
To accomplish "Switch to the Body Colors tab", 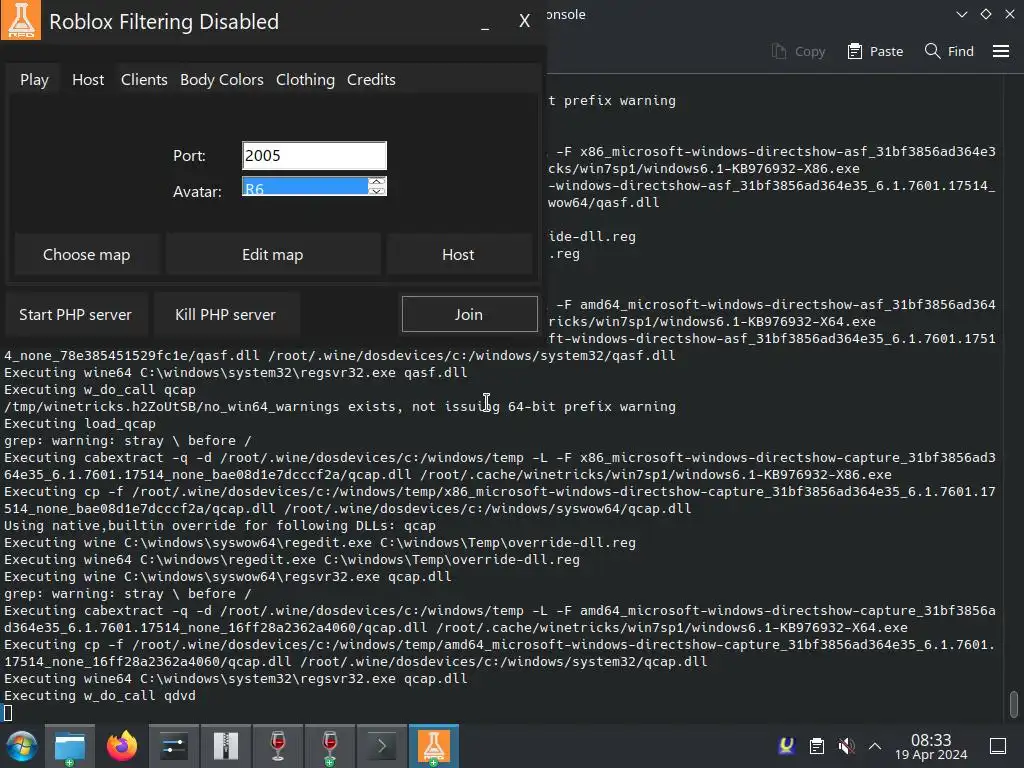I will tap(222, 80).
